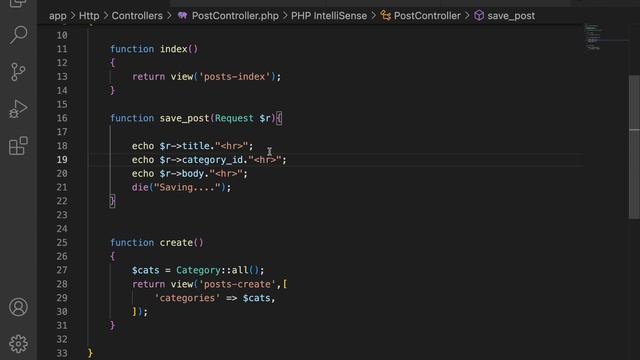Click 'die' call on line 21
Image resolution: width=640 pixels, height=360 pixels.
[140, 188]
